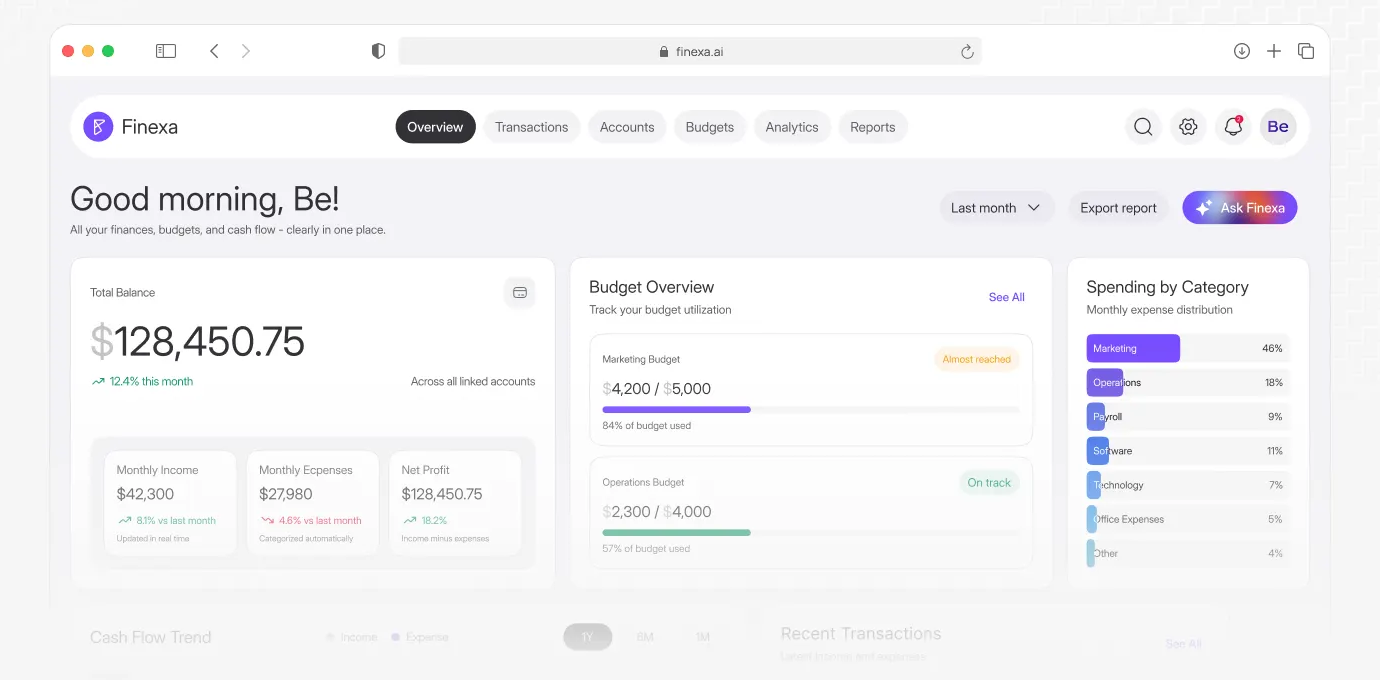Click card icon in Total Balance

point(520,293)
